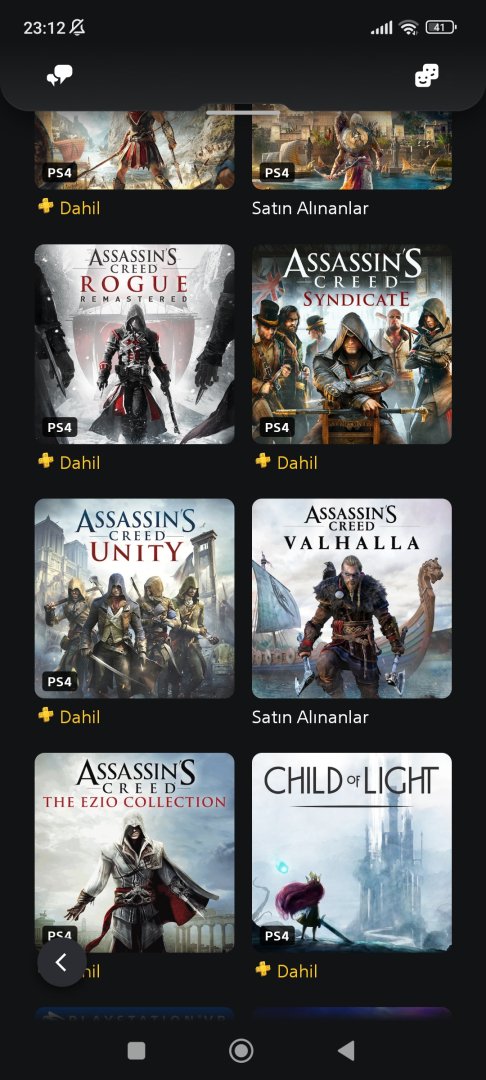Open Assassin's Creed Valhalla cover
The height and width of the screenshot is (1080, 486).
pyautogui.click(x=352, y=598)
